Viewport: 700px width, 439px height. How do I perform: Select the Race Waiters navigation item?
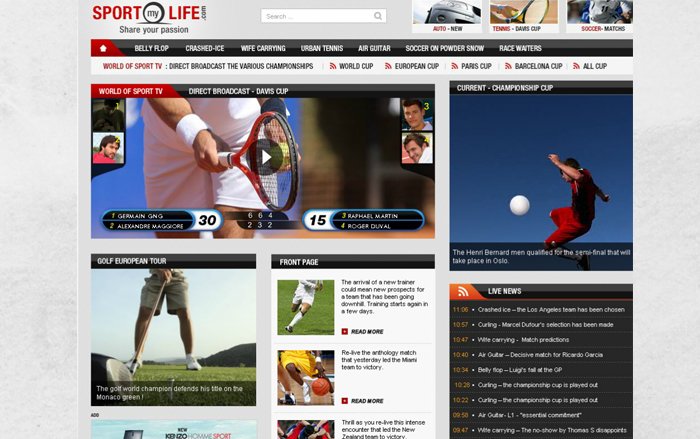pyautogui.click(x=520, y=48)
